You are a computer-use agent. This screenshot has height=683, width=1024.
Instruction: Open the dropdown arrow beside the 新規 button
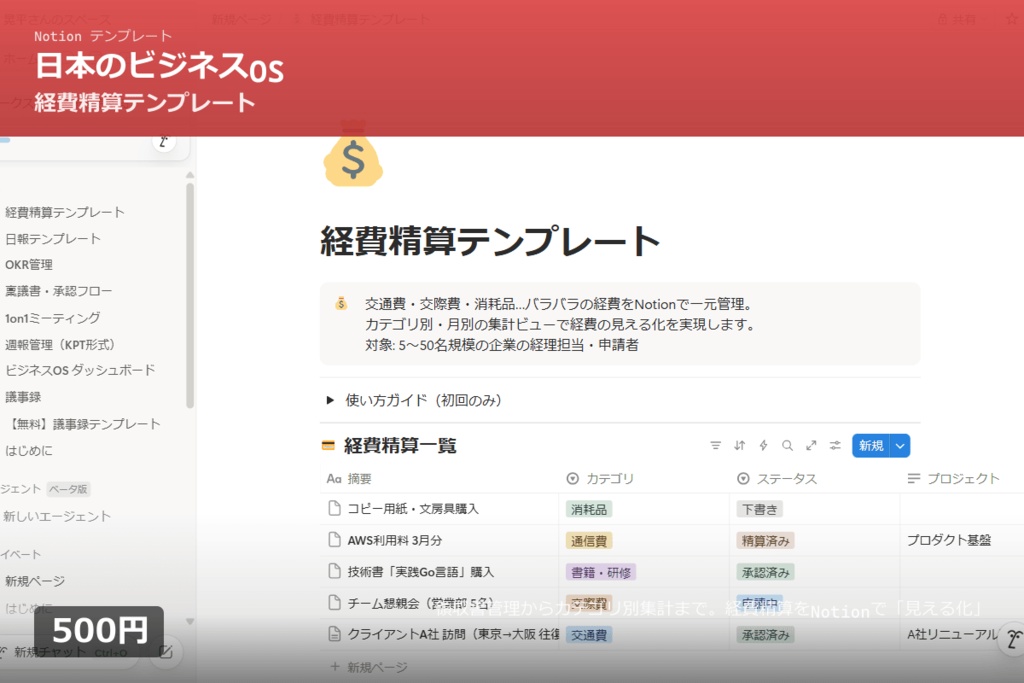coord(898,445)
